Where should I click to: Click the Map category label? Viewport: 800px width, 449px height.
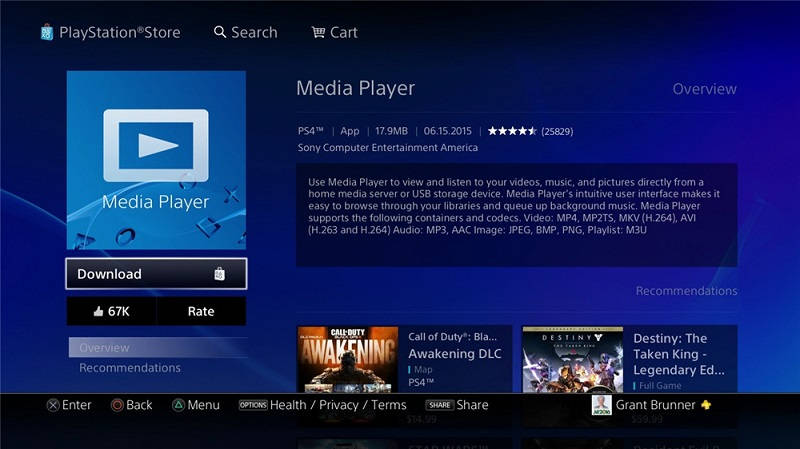(423, 369)
